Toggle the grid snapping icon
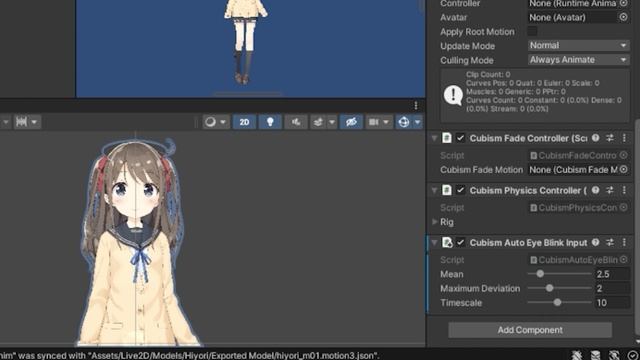Viewport: 640px width, 360px height. pyautogui.click(x=22, y=122)
